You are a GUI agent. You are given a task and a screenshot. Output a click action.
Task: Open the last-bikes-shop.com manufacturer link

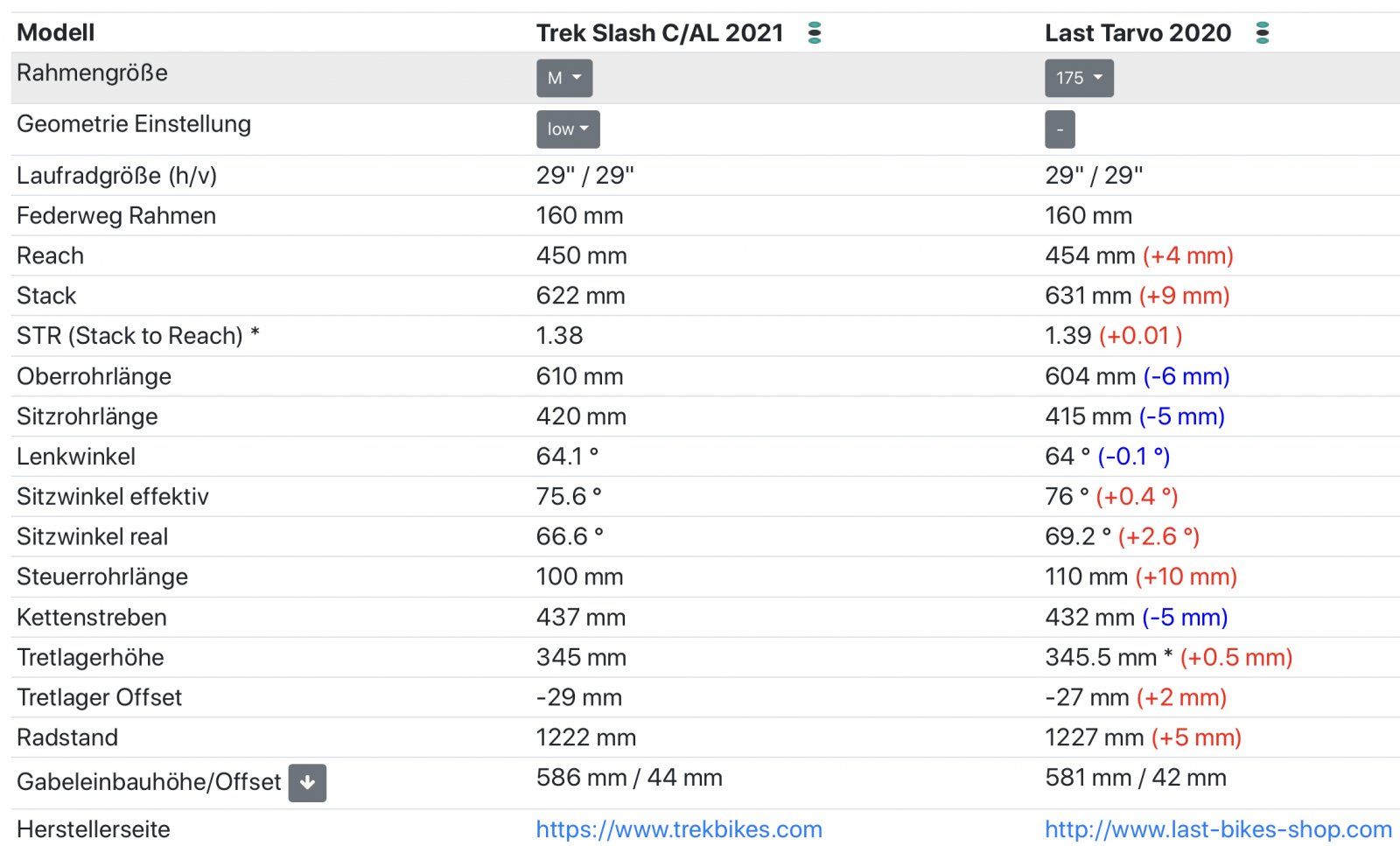(1218, 829)
